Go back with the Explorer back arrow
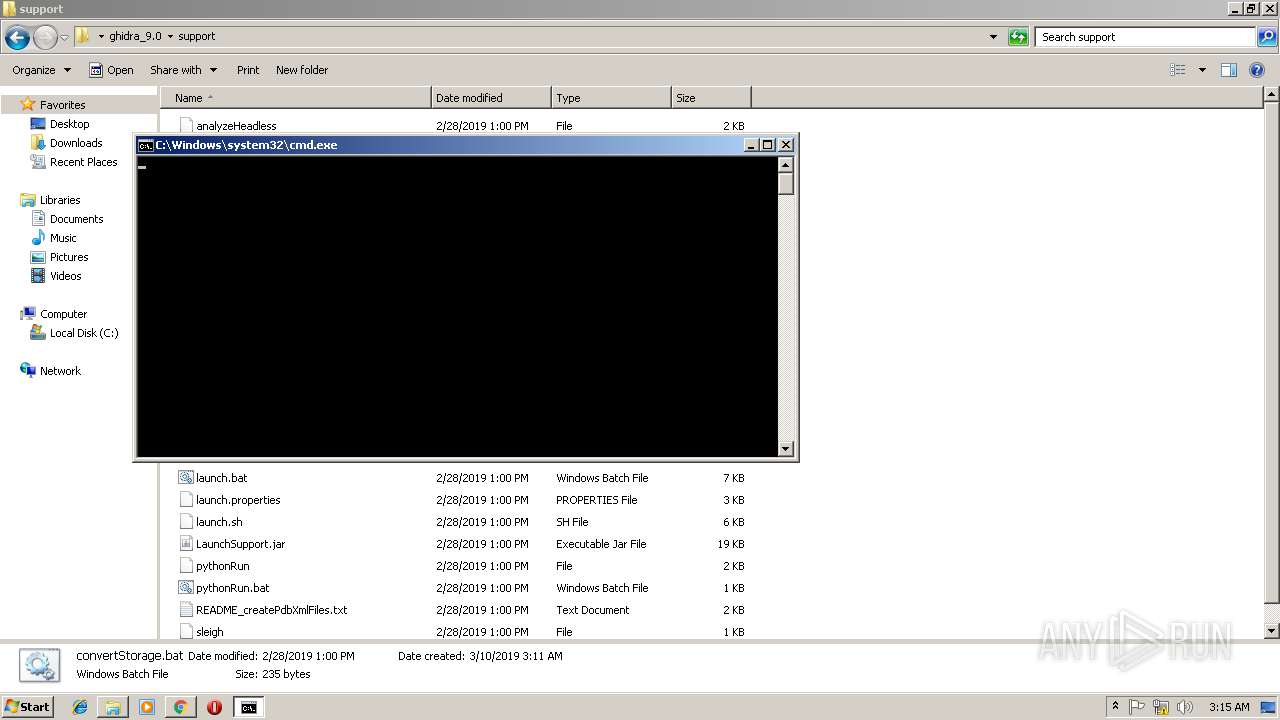Image resolution: width=1280 pixels, height=720 pixels. click(x=17, y=37)
